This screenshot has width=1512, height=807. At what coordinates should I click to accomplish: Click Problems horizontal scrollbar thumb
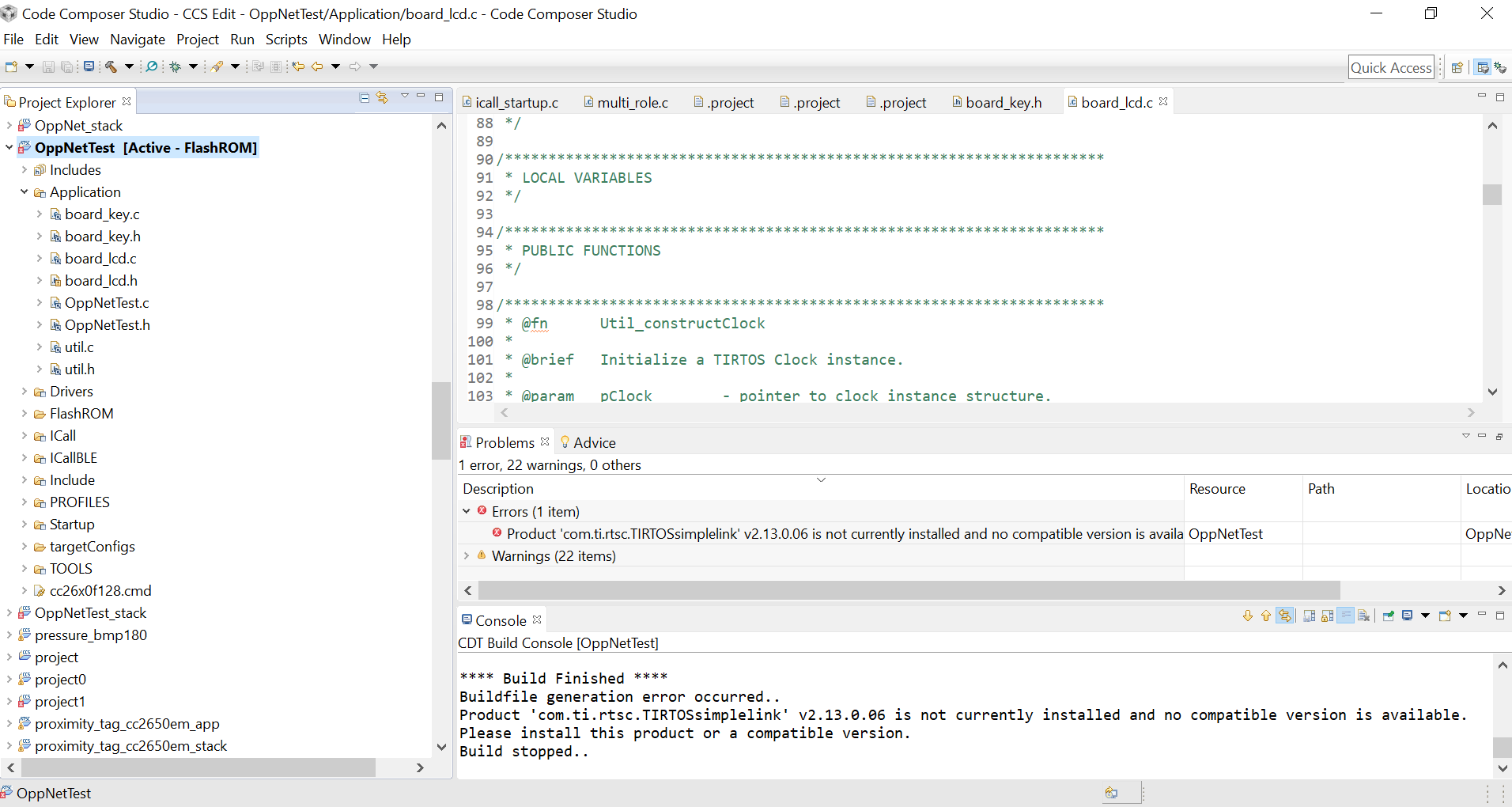(x=909, y=590)
